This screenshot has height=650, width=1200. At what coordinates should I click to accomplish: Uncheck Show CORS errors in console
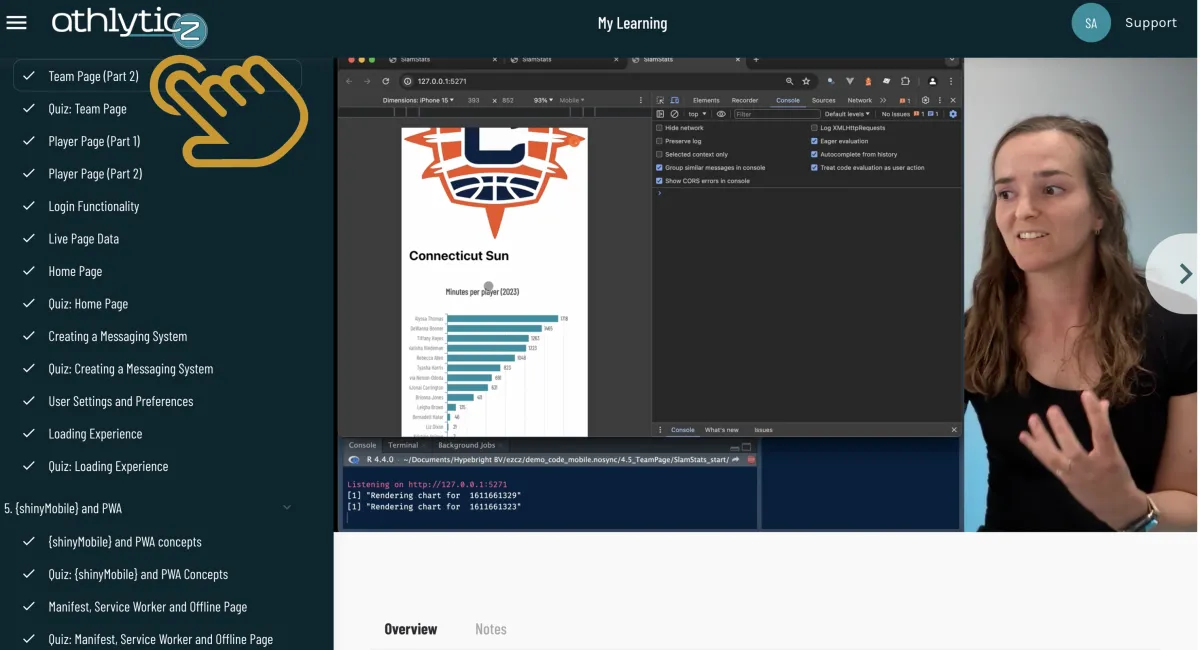click(659, 181)
